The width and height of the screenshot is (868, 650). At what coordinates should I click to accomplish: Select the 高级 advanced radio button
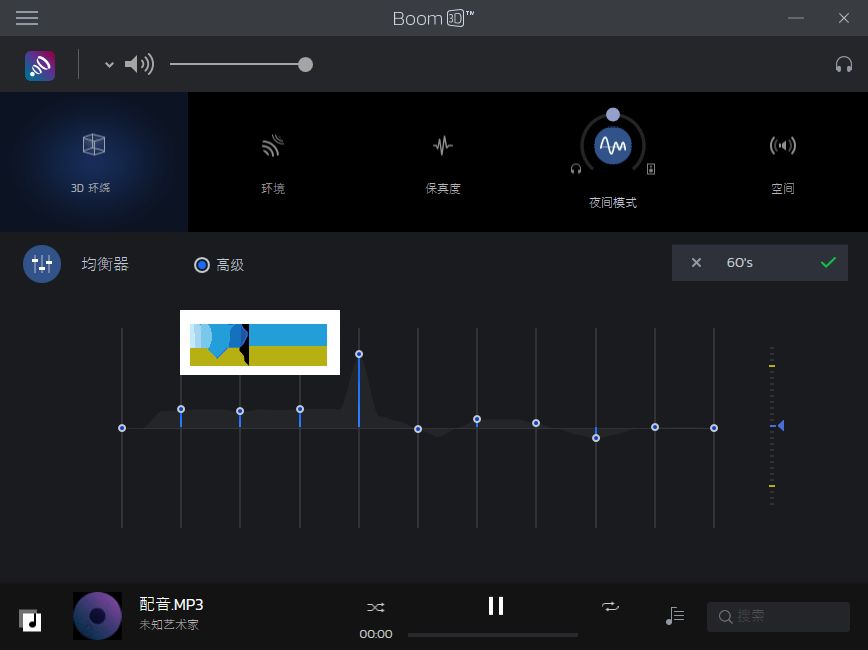tap(202, 265)
